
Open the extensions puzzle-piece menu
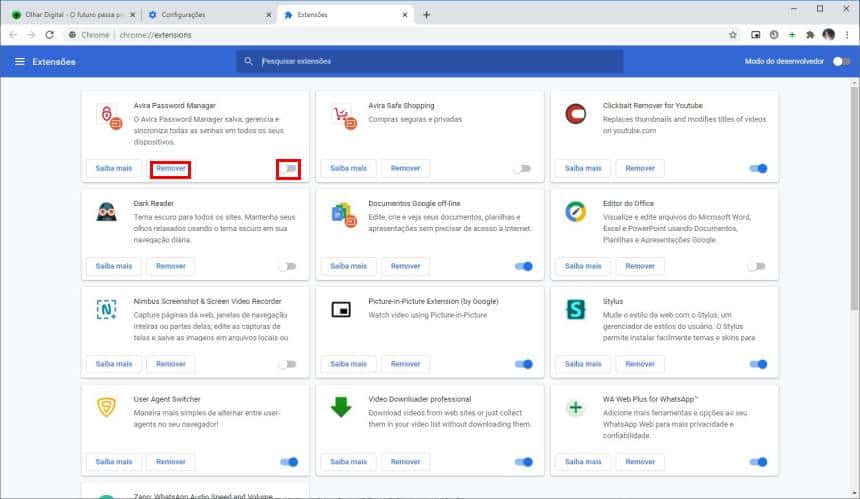coord(810,35)
